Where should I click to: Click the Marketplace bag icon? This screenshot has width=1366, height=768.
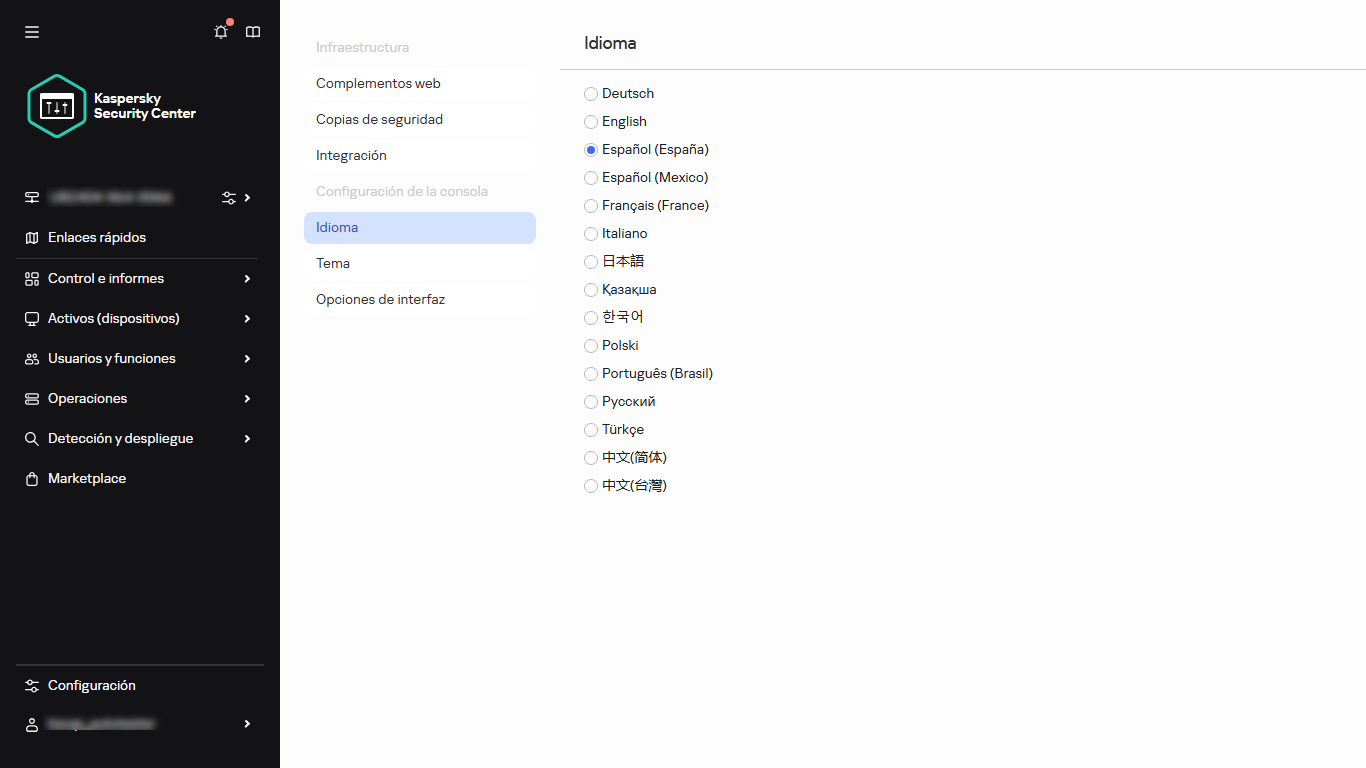pyautogui.click(x=32, y=479)
